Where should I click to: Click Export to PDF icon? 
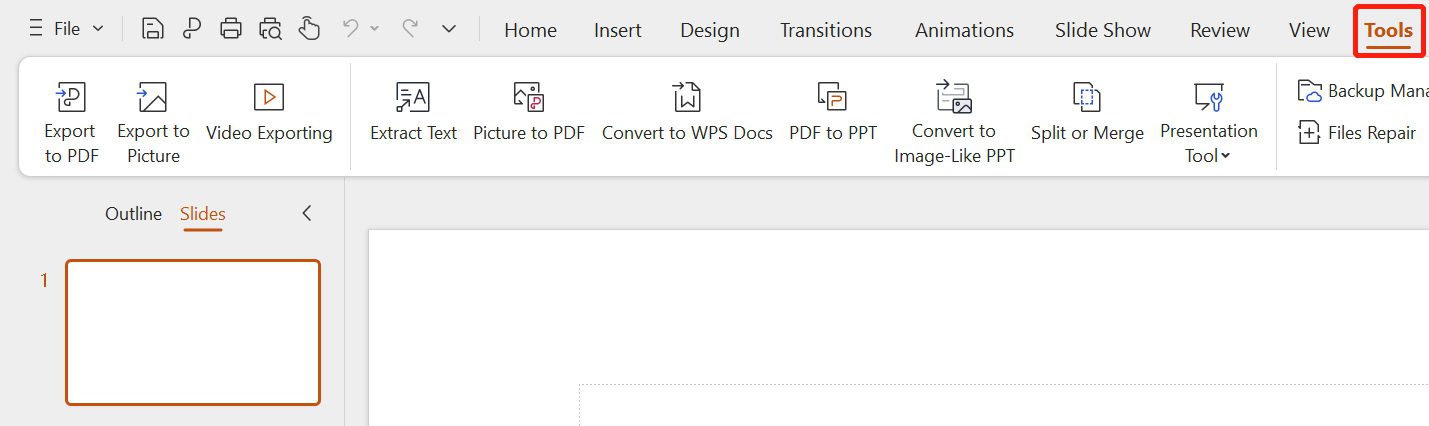pos(70,98)
